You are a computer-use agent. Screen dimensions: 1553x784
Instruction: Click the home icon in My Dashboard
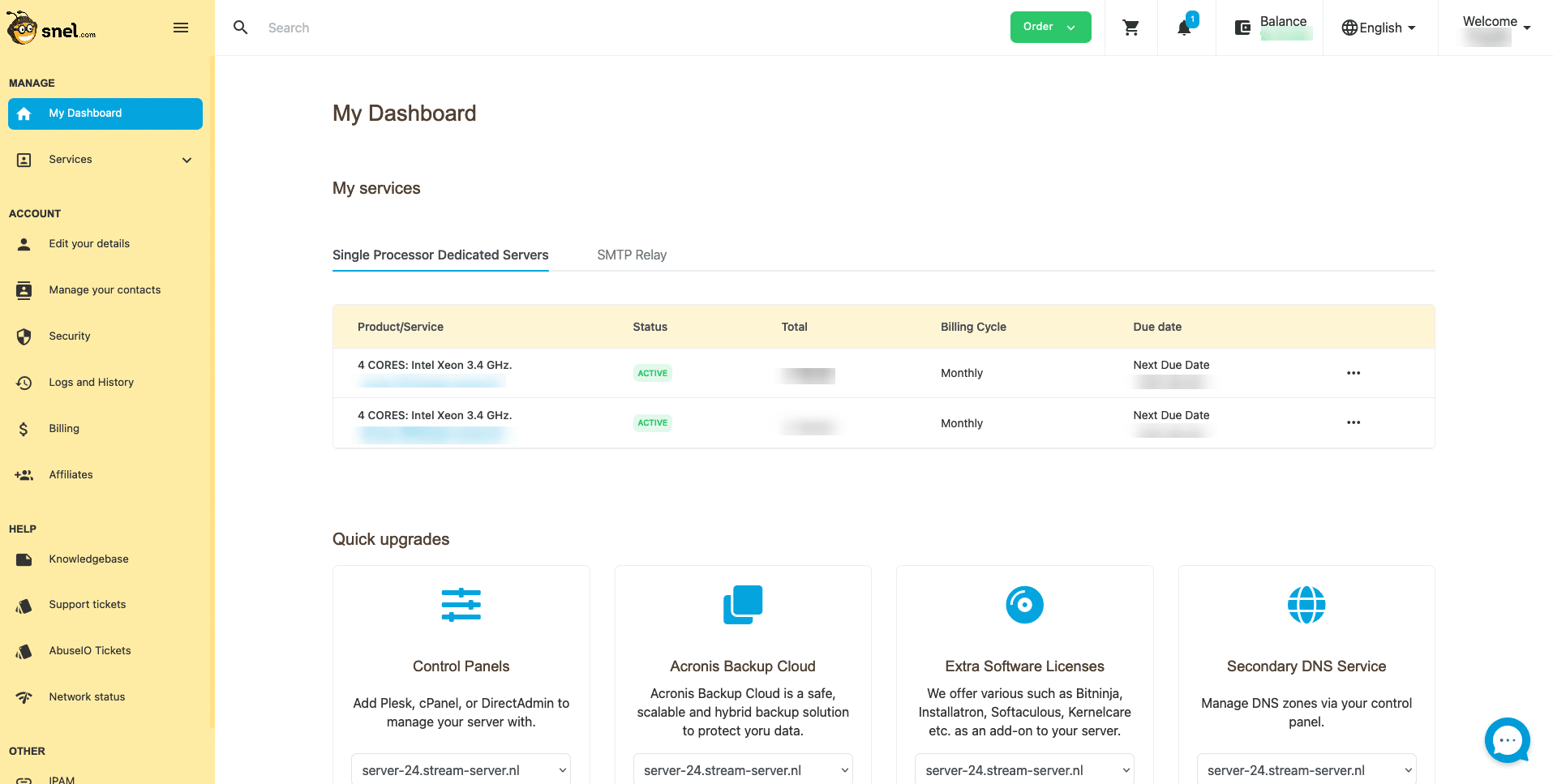pos(24,114)
